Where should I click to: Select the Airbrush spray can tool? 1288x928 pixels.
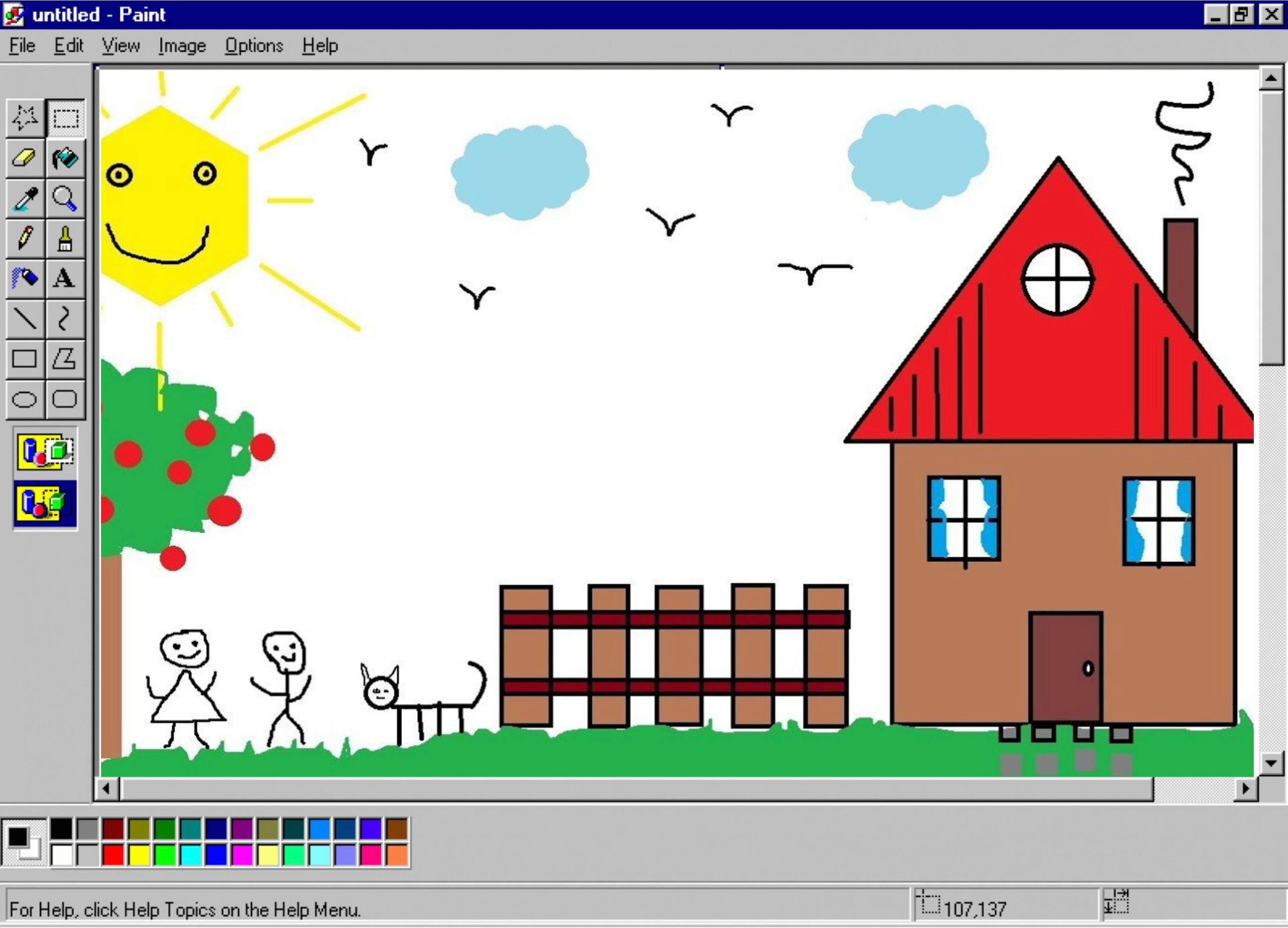(25, 278)
